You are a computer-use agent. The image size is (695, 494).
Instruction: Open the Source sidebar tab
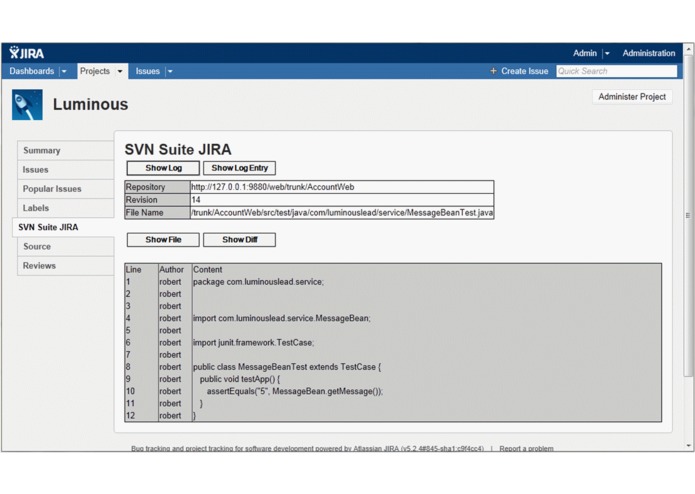tap(66, 246)
